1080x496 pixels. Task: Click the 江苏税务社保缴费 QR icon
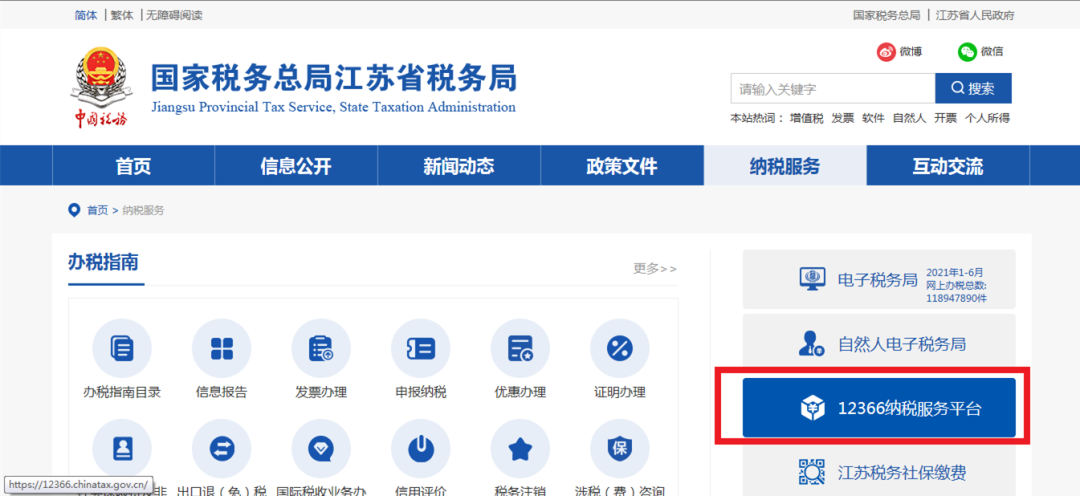point(811,473)
